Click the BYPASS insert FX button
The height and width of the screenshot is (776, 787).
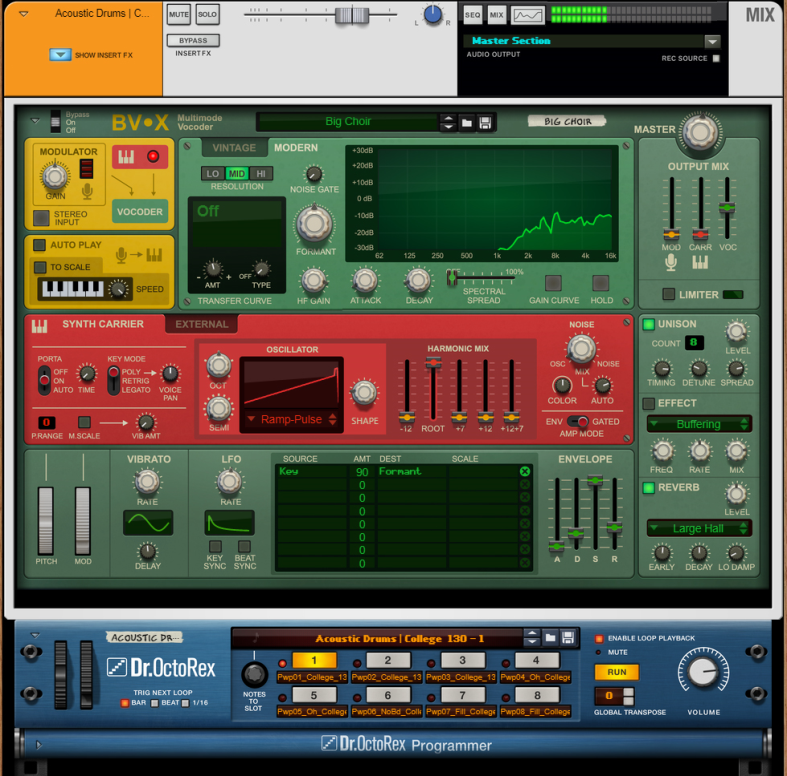tap(193, 40)
